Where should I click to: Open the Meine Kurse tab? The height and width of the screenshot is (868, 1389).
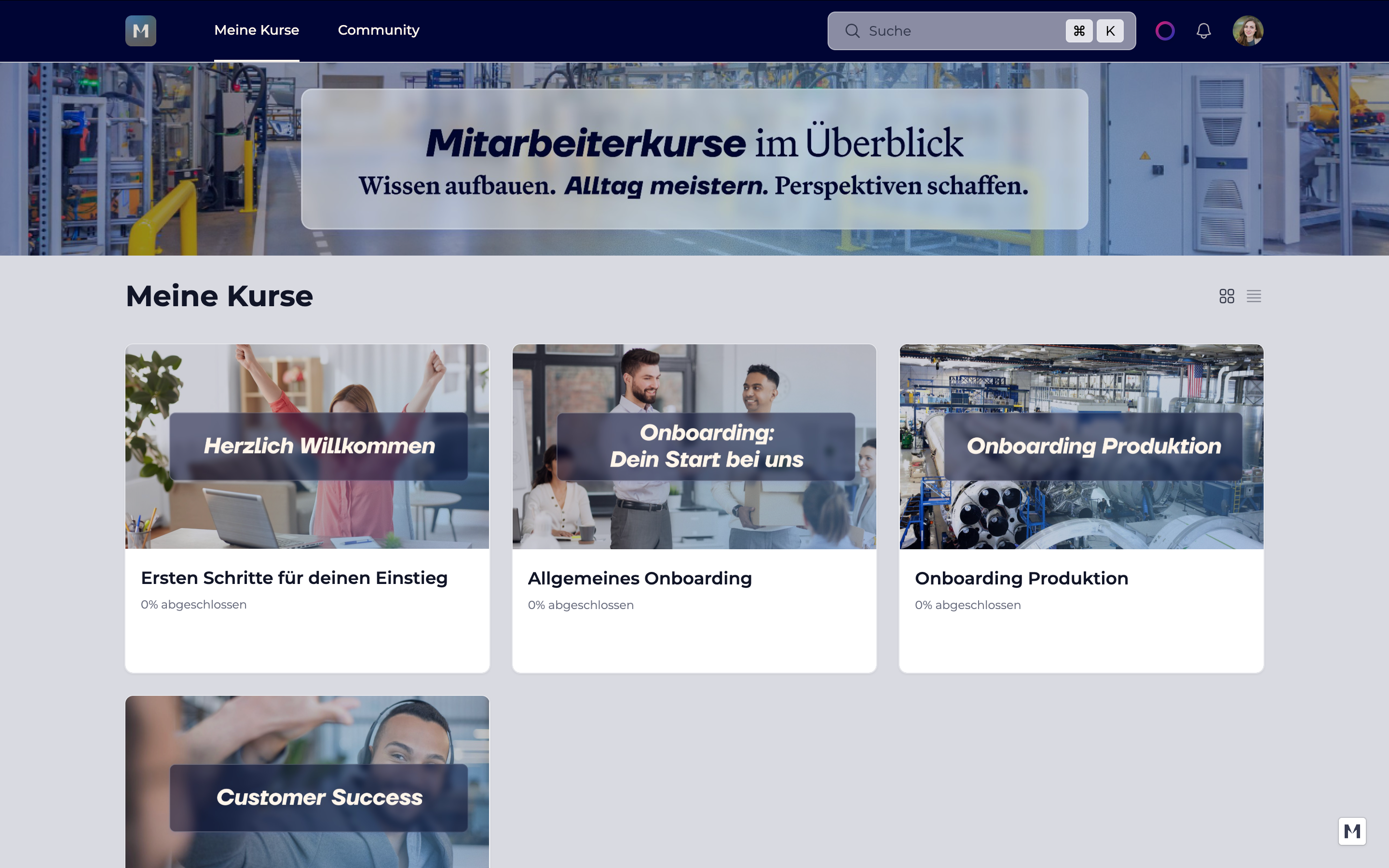click(257, 30)
